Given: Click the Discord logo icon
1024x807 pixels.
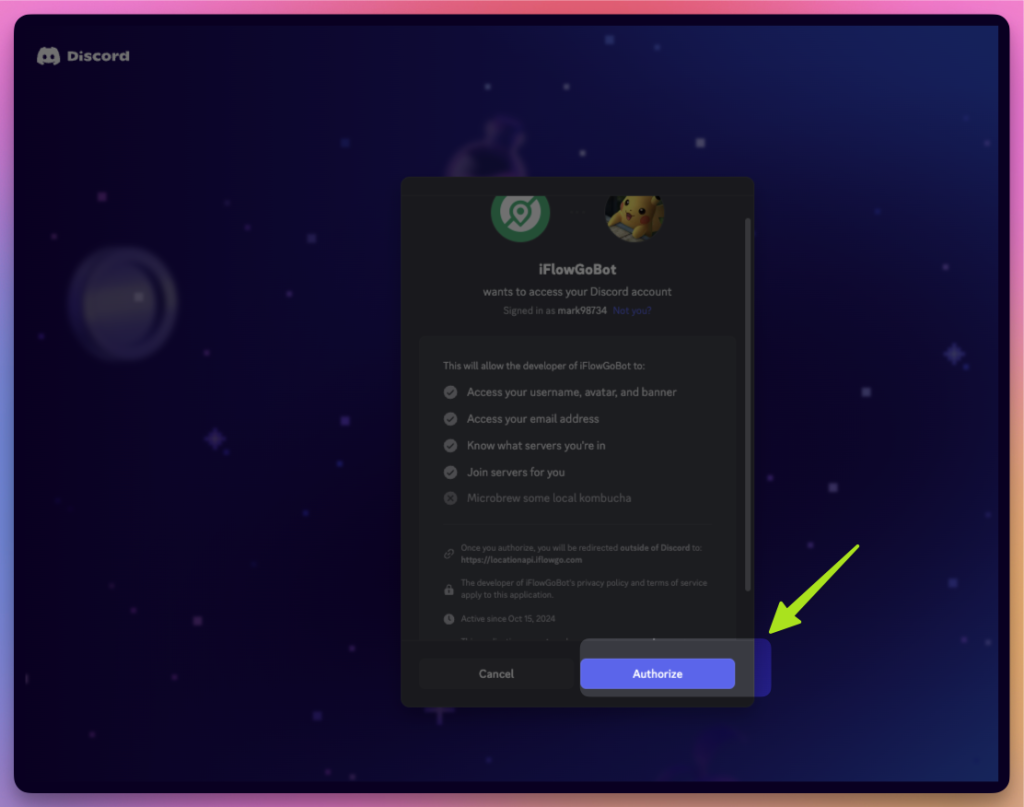Looking at the screenshot, I should [x=48, y=56].
